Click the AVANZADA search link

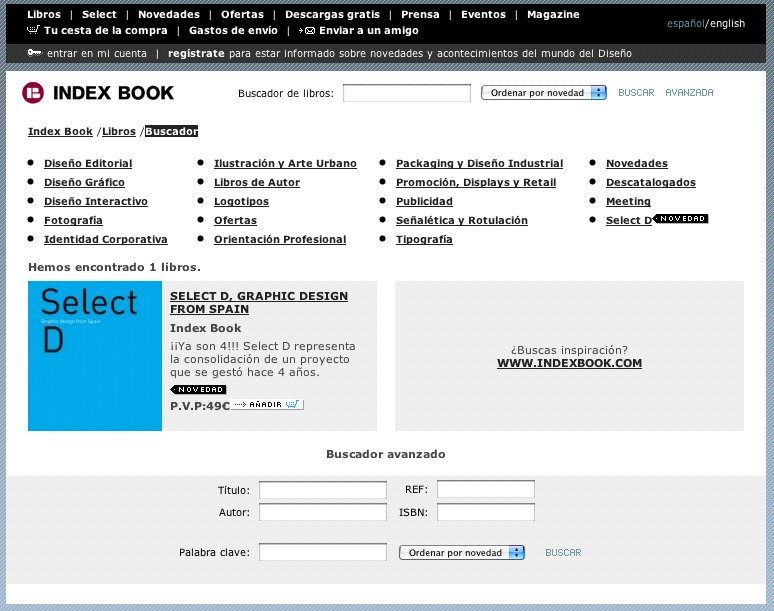tap(689, 92)
